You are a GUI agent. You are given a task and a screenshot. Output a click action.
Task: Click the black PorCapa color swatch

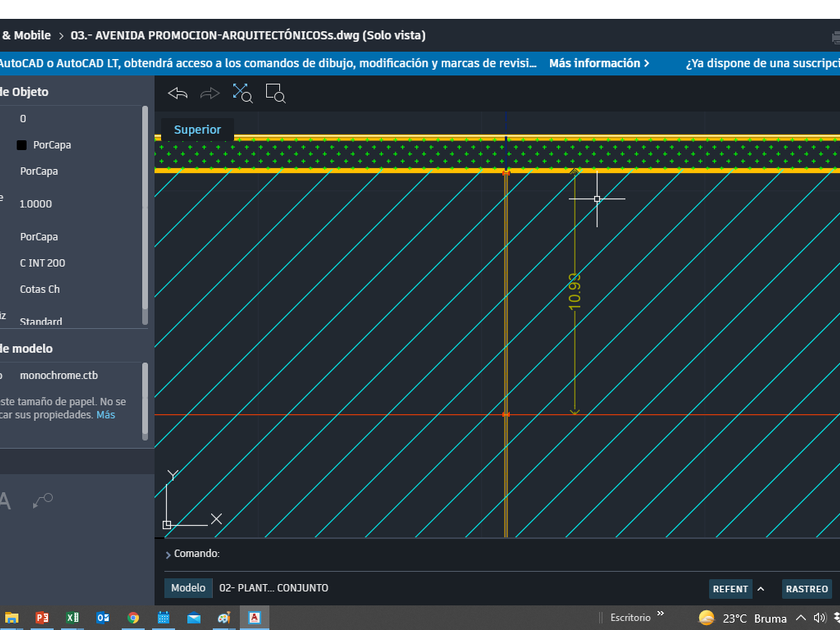pyautogui.click(x=21, y=145)
